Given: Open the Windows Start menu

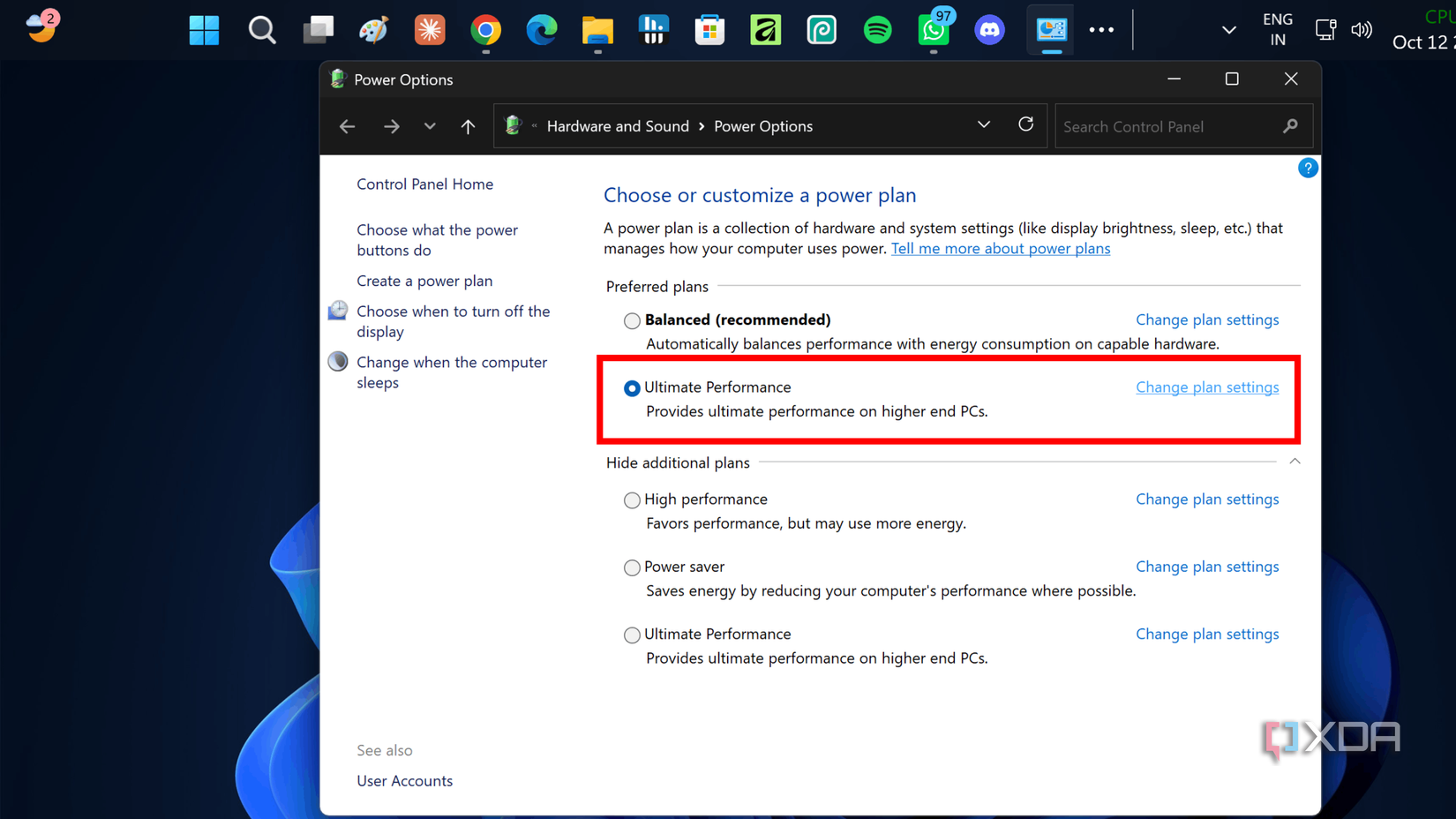Looking at the screenshot, I should [x=204, y=30].
